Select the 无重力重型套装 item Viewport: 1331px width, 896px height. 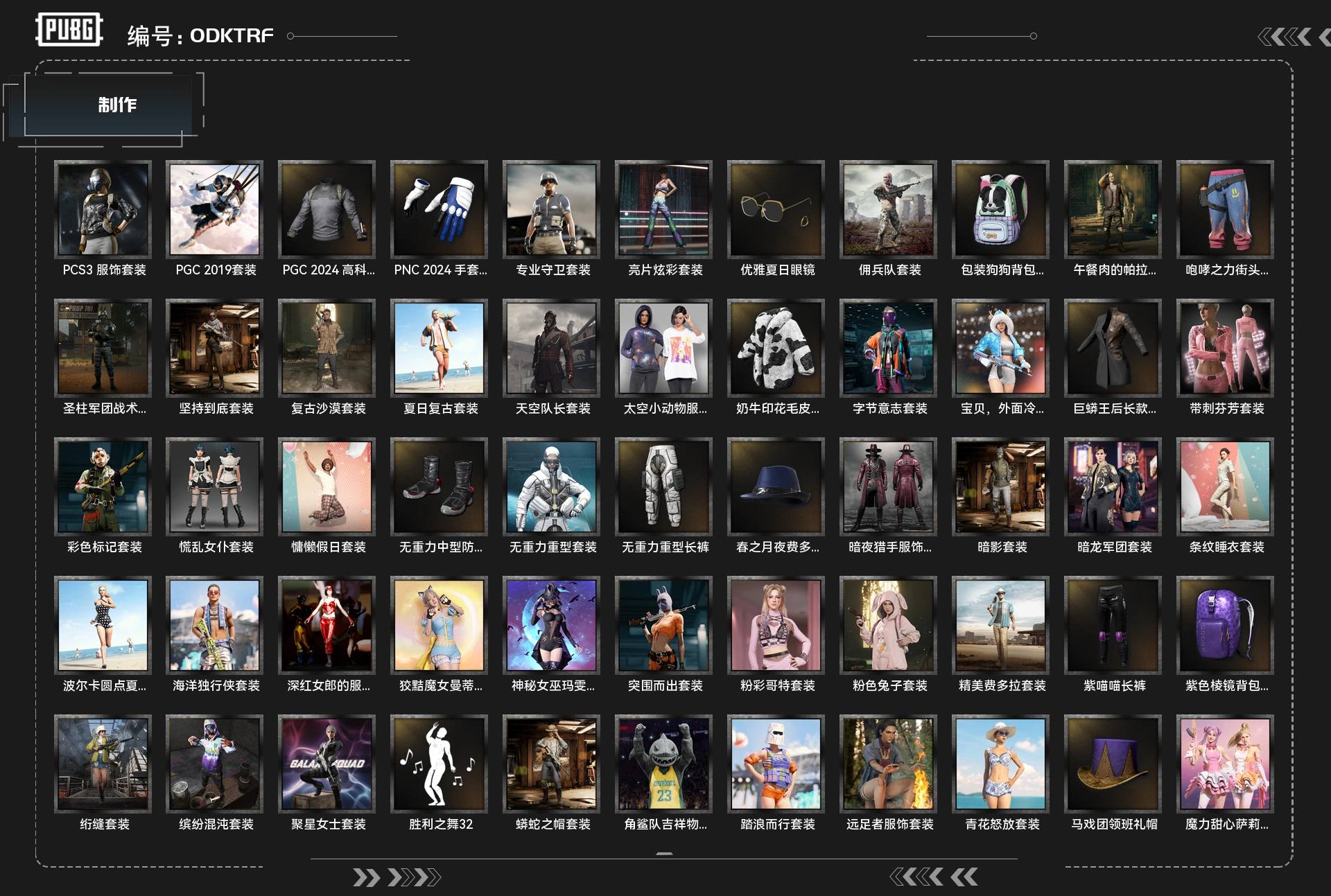[x=552, y=486]
